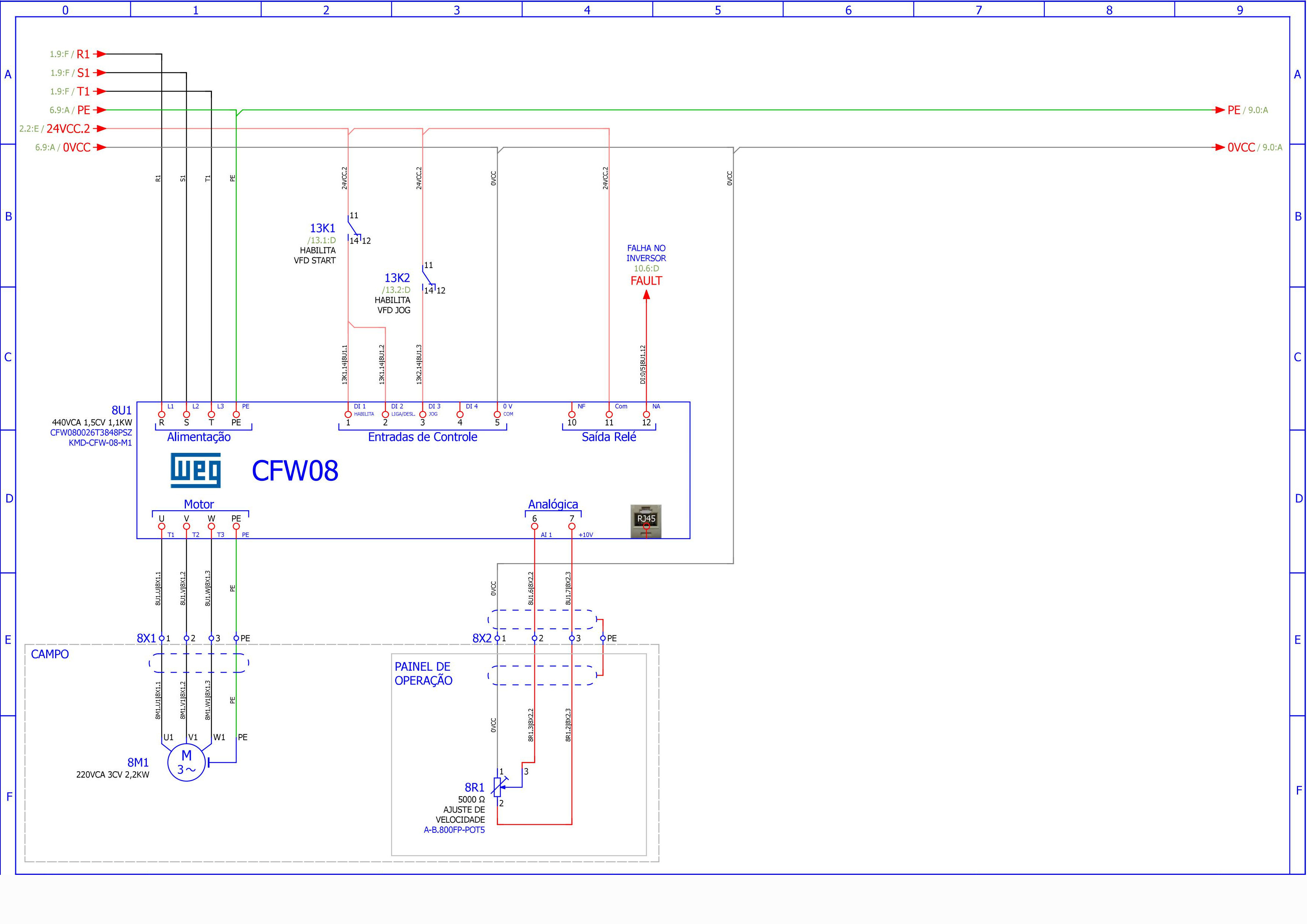This screenshot has width=1307, height=924.
Task: Click the PAINEL DE OPERAÇÃO label
Action: [423, 673]
